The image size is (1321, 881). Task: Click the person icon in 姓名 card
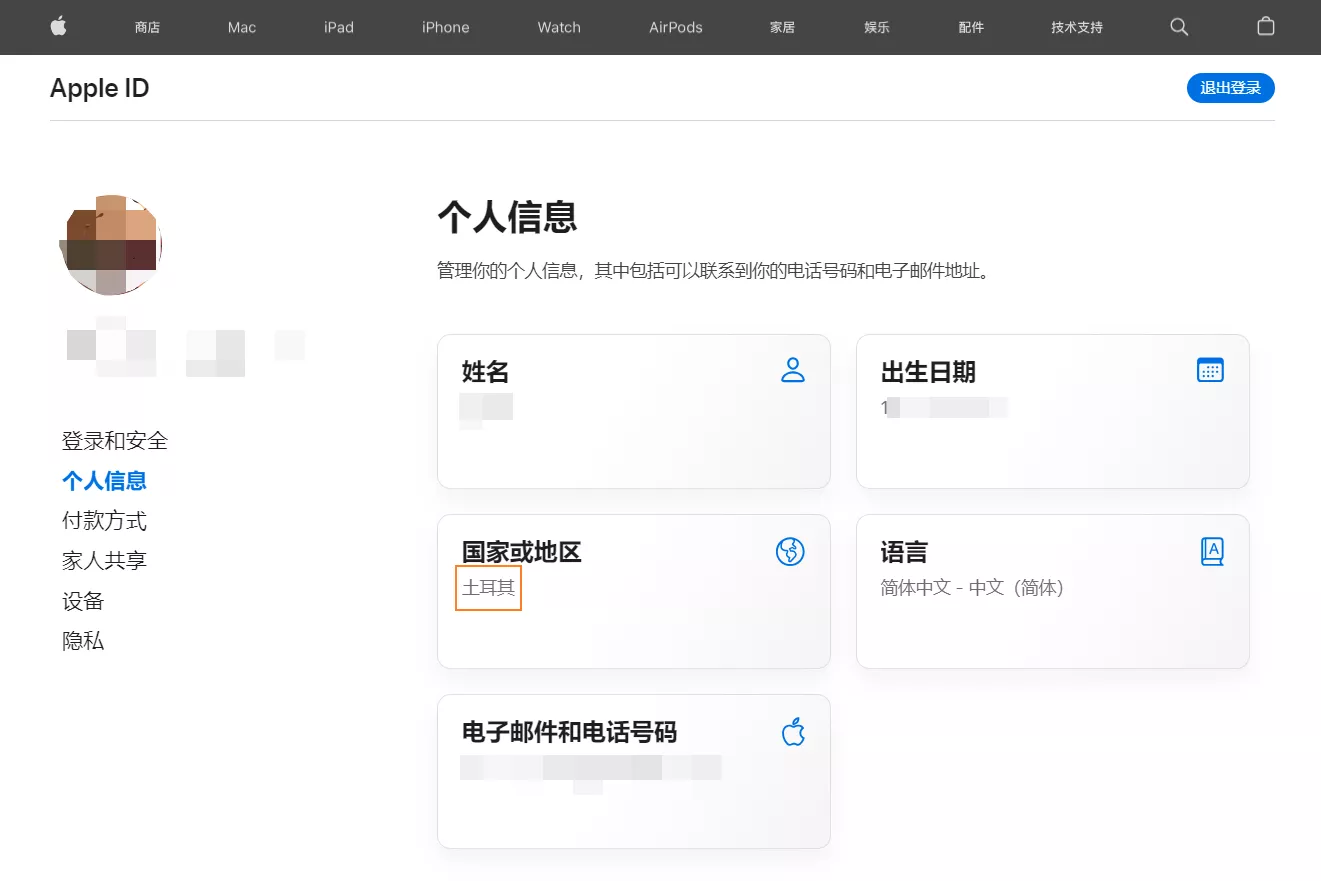point(793,370)
